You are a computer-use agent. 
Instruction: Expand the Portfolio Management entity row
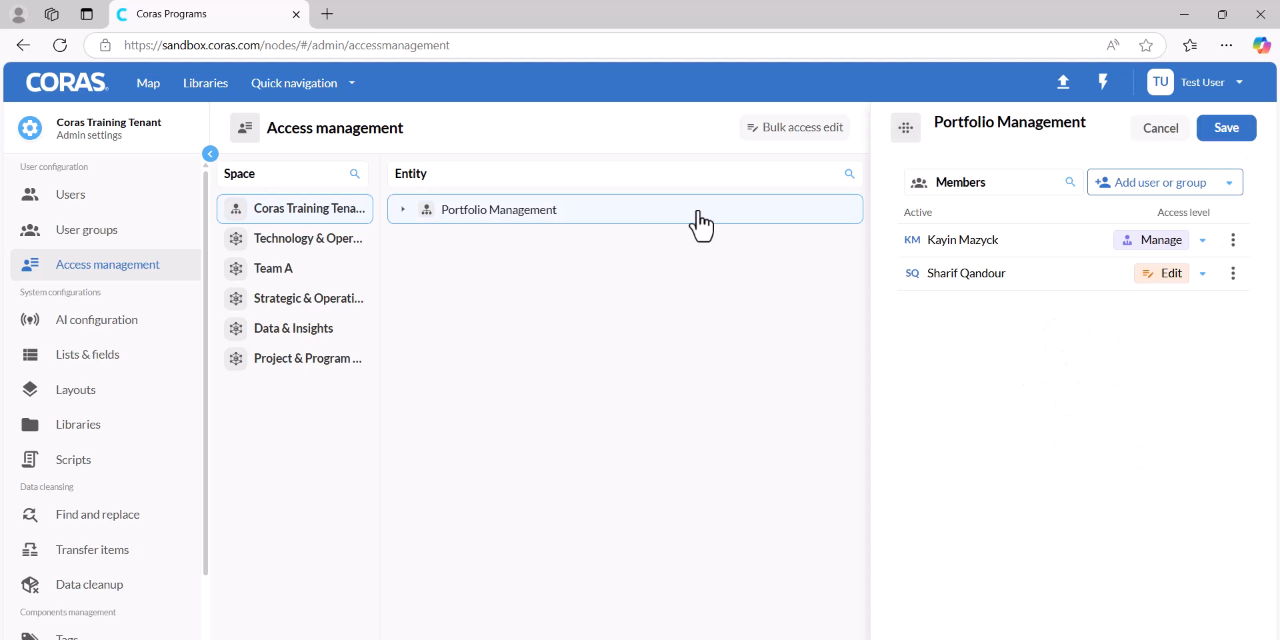403,209
